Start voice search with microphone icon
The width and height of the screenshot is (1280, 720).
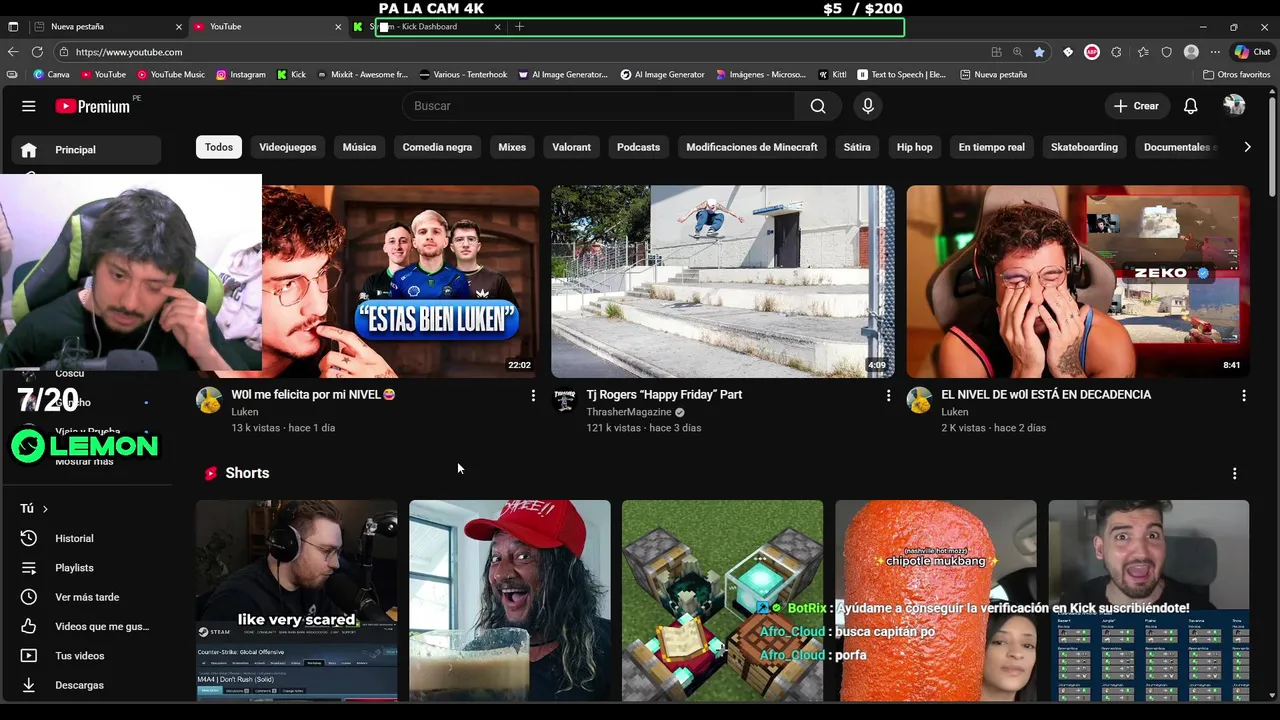pyautogui.click(x=868, y=106)
